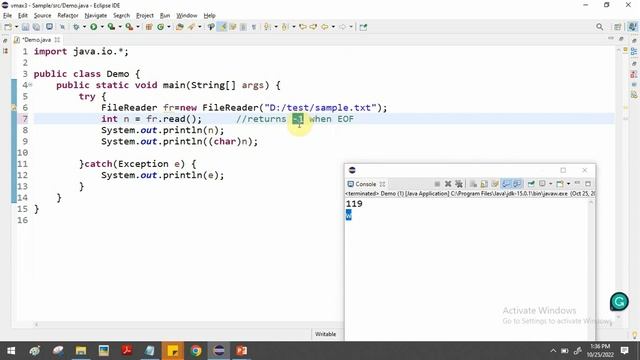Screen dimensions: 640x360
Task: Expand the Coverage dropdown arrow
Action: click(120, 27)
